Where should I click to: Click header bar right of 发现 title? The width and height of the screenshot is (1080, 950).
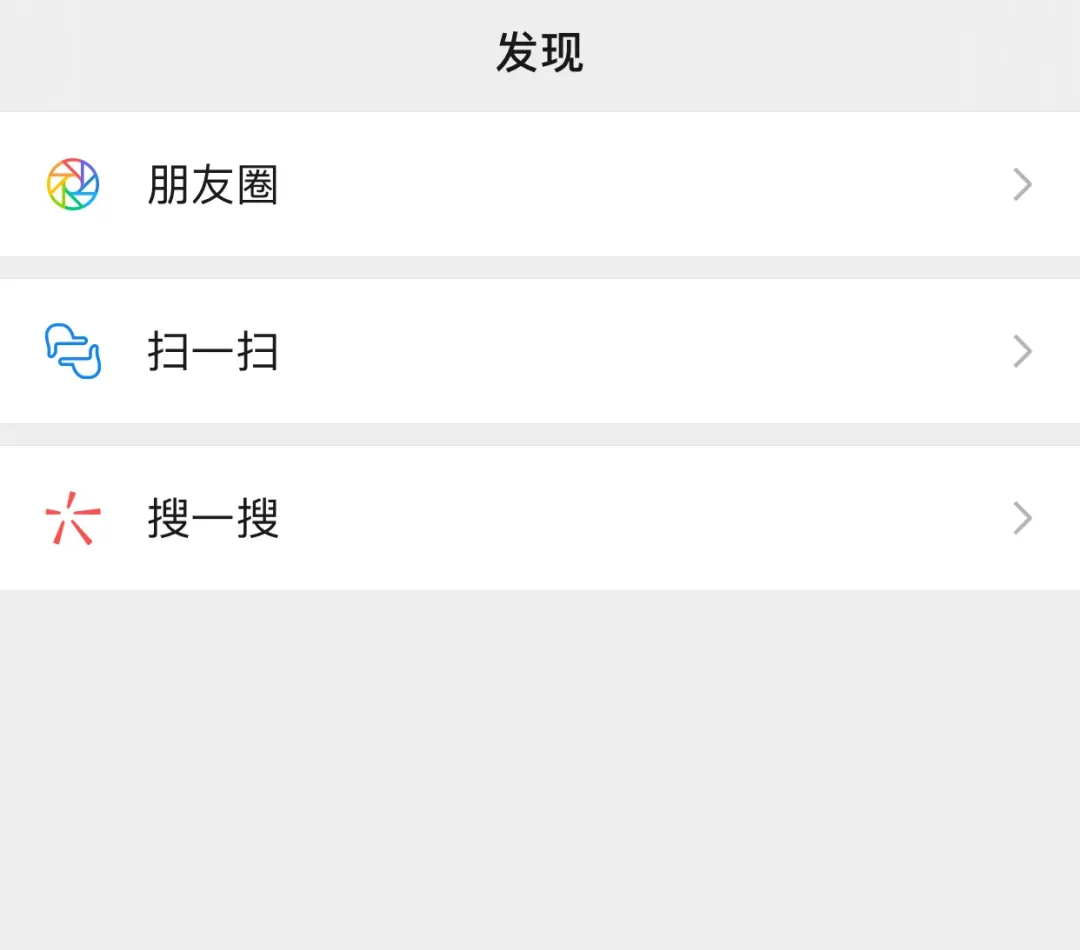[850, 53]
